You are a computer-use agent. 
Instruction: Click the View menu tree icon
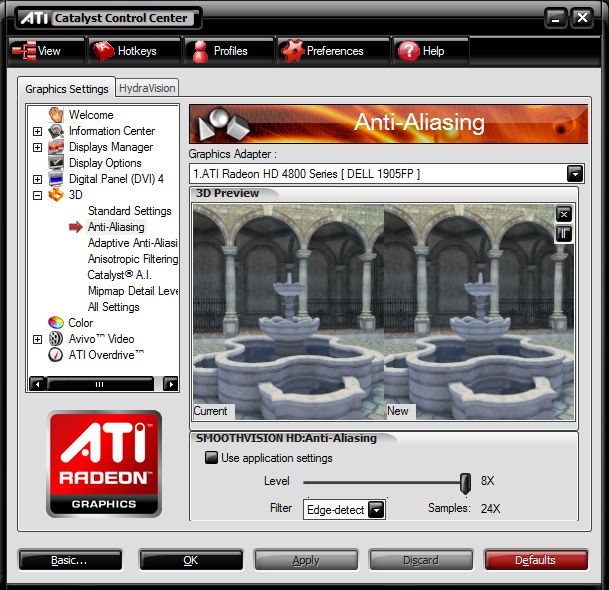[24, 51]
